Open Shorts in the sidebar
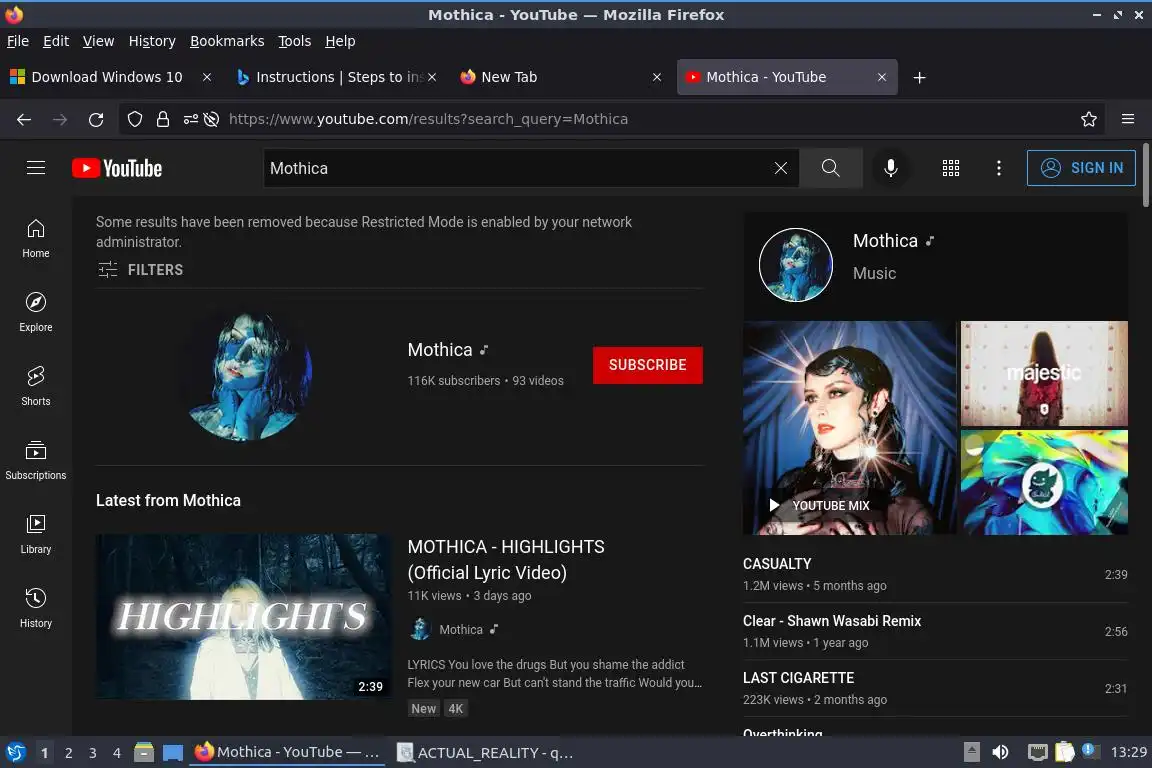The width and height of the screenshot is (1152, 768). coord(36,387)
